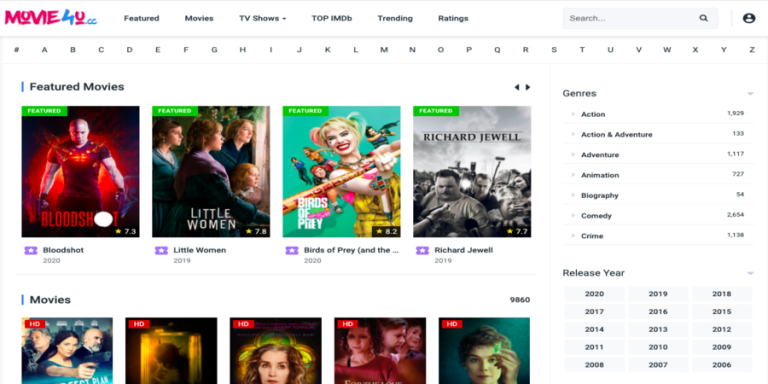Go to the Trending page
This screenshot has width=768, height=384.
coord(395,18)
